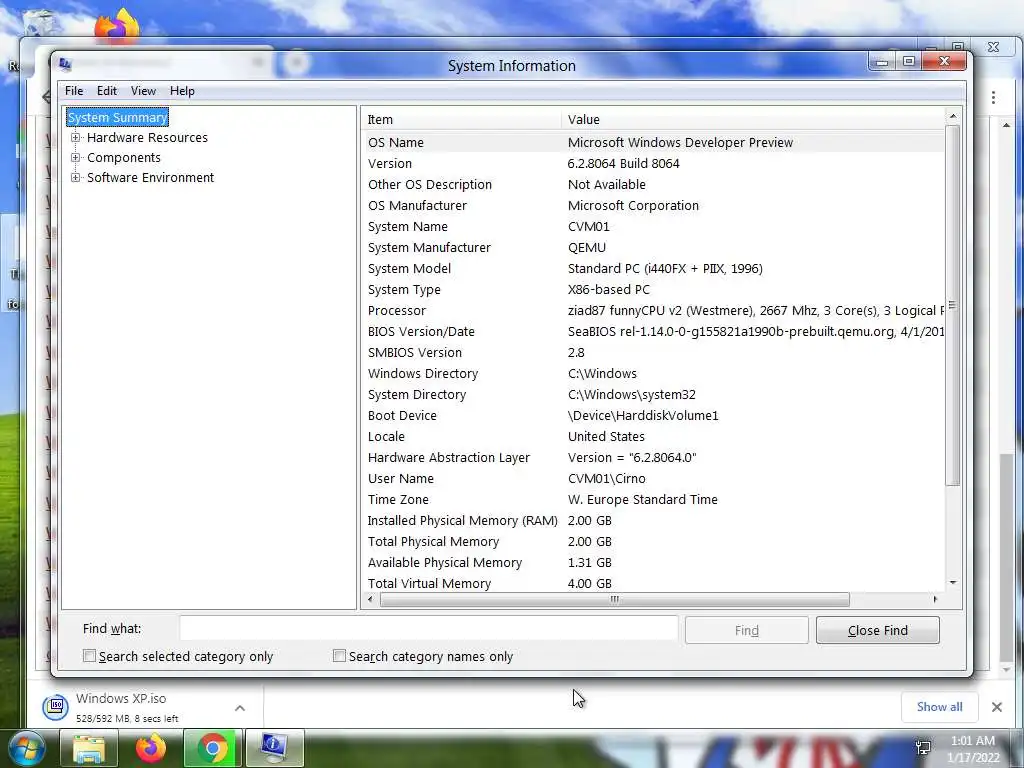Image resolution: width=1024 pixels, height=768 pixels.
Task: Select the Available Physical Memory row
Action: [653, 562]
